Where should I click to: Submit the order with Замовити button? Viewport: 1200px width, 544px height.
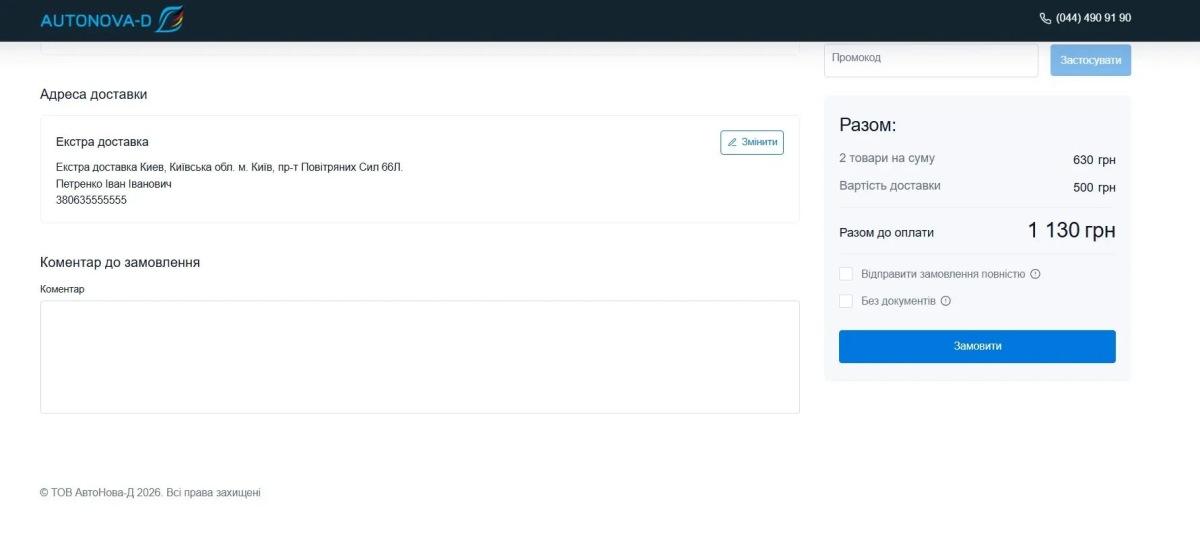[x=977, y=346]
